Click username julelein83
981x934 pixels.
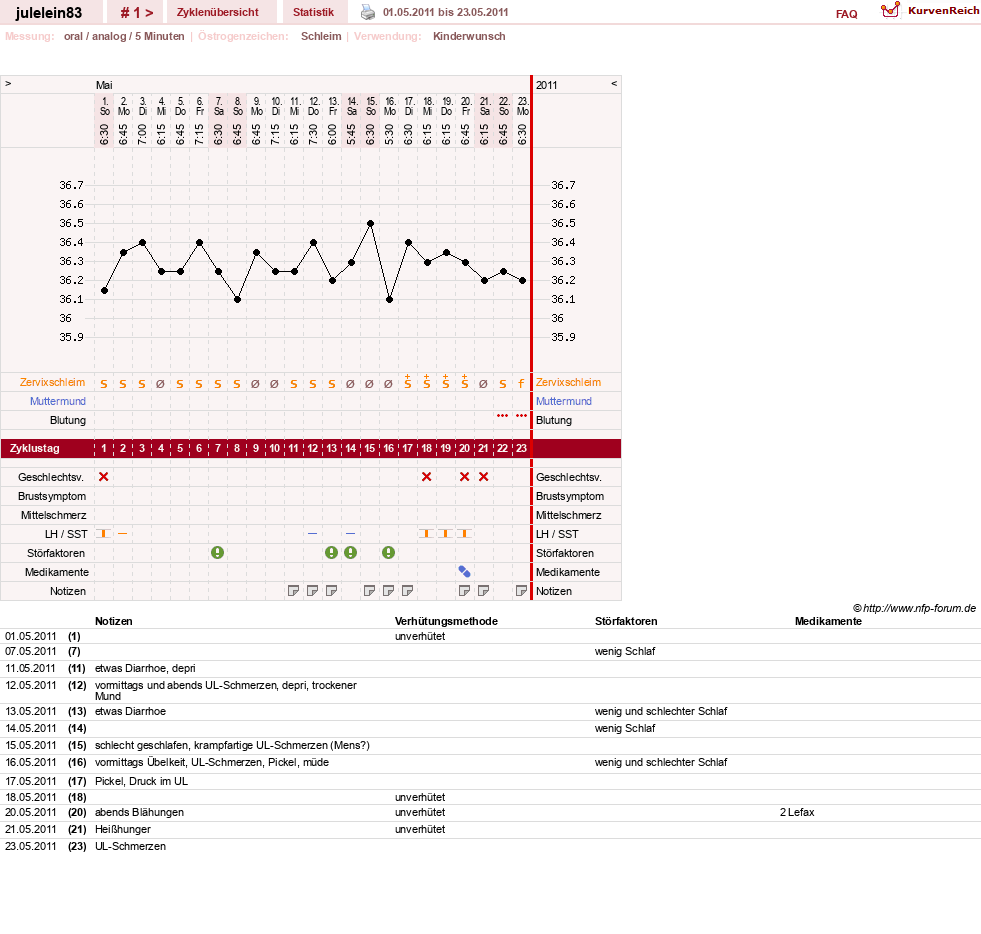pos(49,13)
